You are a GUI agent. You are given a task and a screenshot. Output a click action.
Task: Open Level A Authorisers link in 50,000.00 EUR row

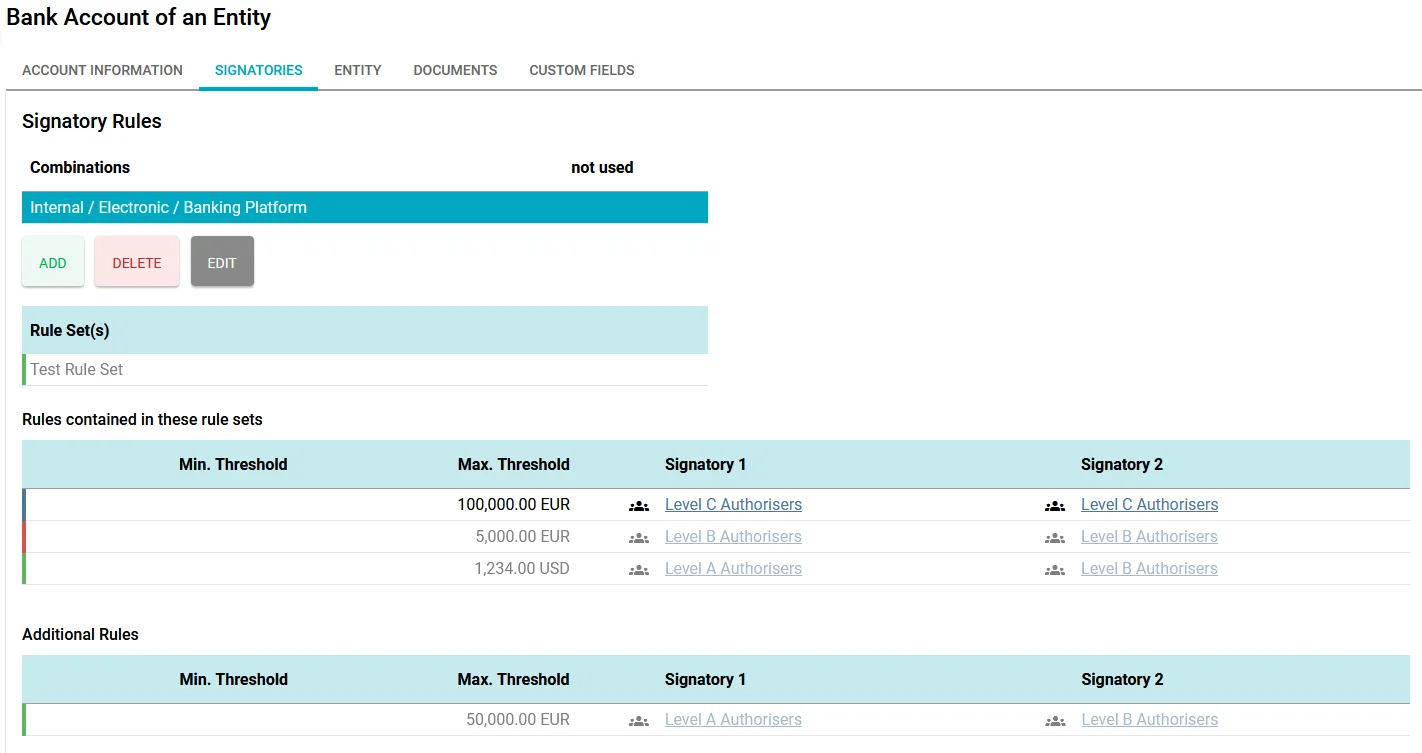coord(733,720)
